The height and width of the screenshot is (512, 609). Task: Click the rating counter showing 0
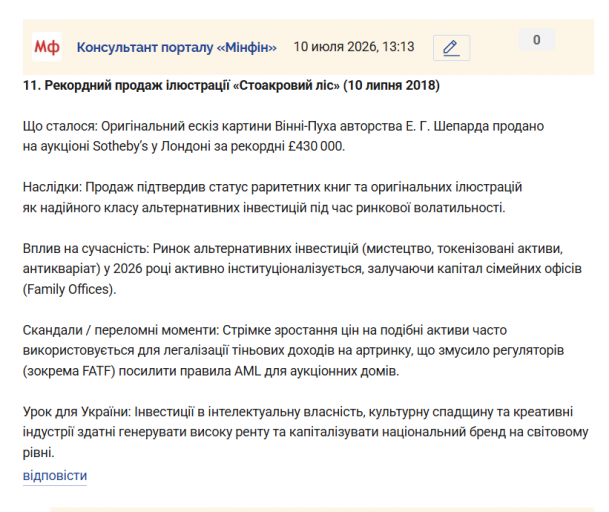pyautogui.click(x=537, y=40)
